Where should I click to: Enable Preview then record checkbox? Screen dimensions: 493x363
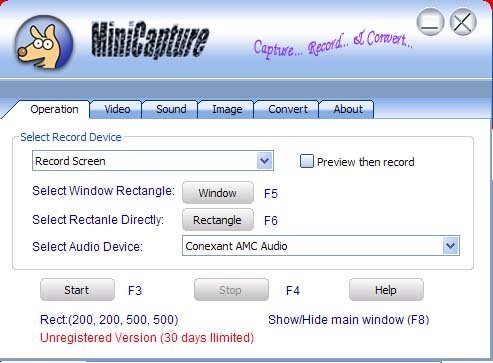tap(307, 161)
